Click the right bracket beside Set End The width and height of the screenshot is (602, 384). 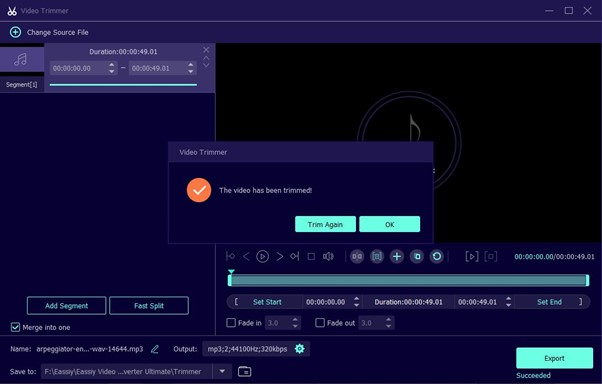580,302
